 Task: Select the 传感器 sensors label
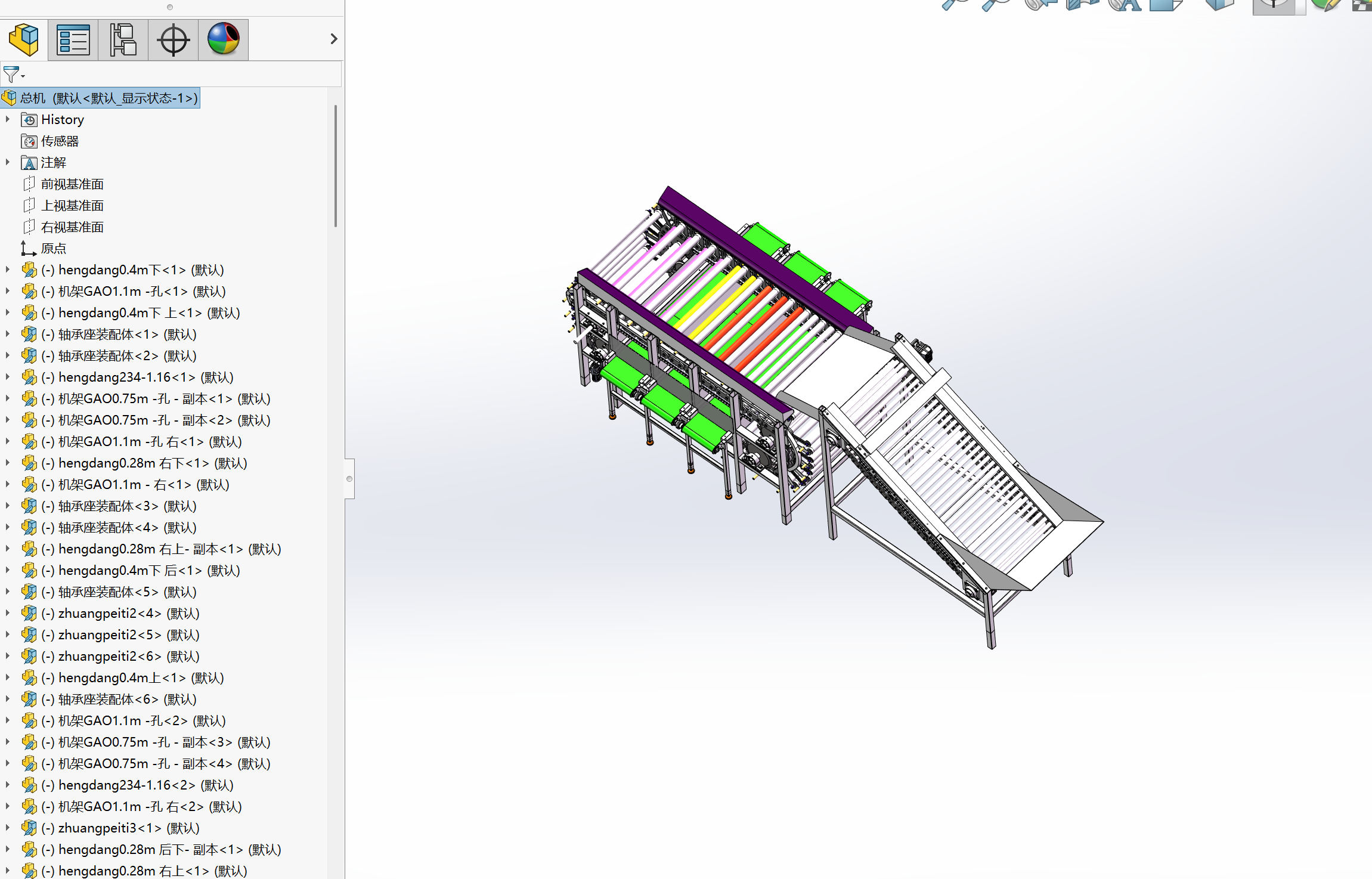[x=60, y=141]
